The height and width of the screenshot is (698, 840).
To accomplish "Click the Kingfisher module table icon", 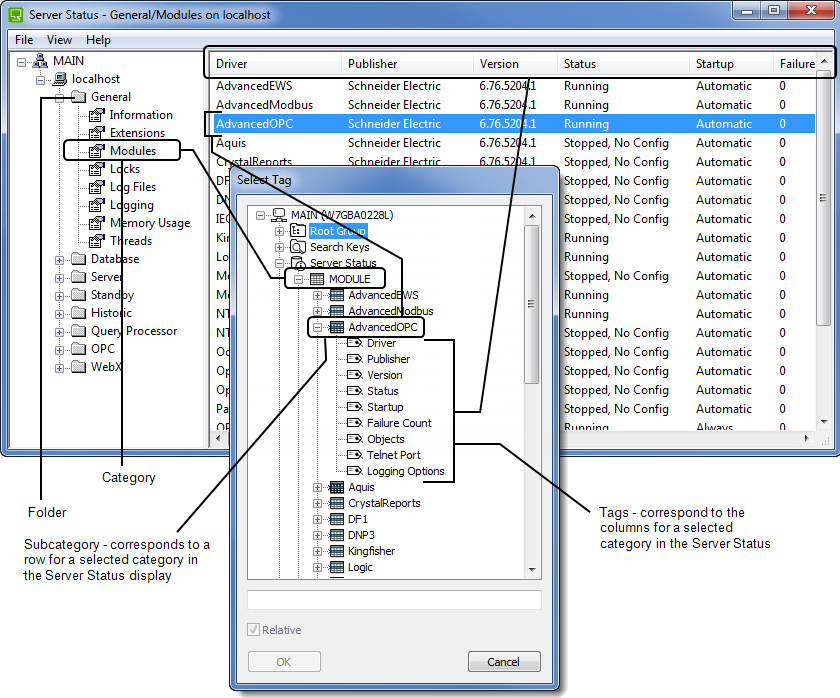I will (x=336, y=551).
